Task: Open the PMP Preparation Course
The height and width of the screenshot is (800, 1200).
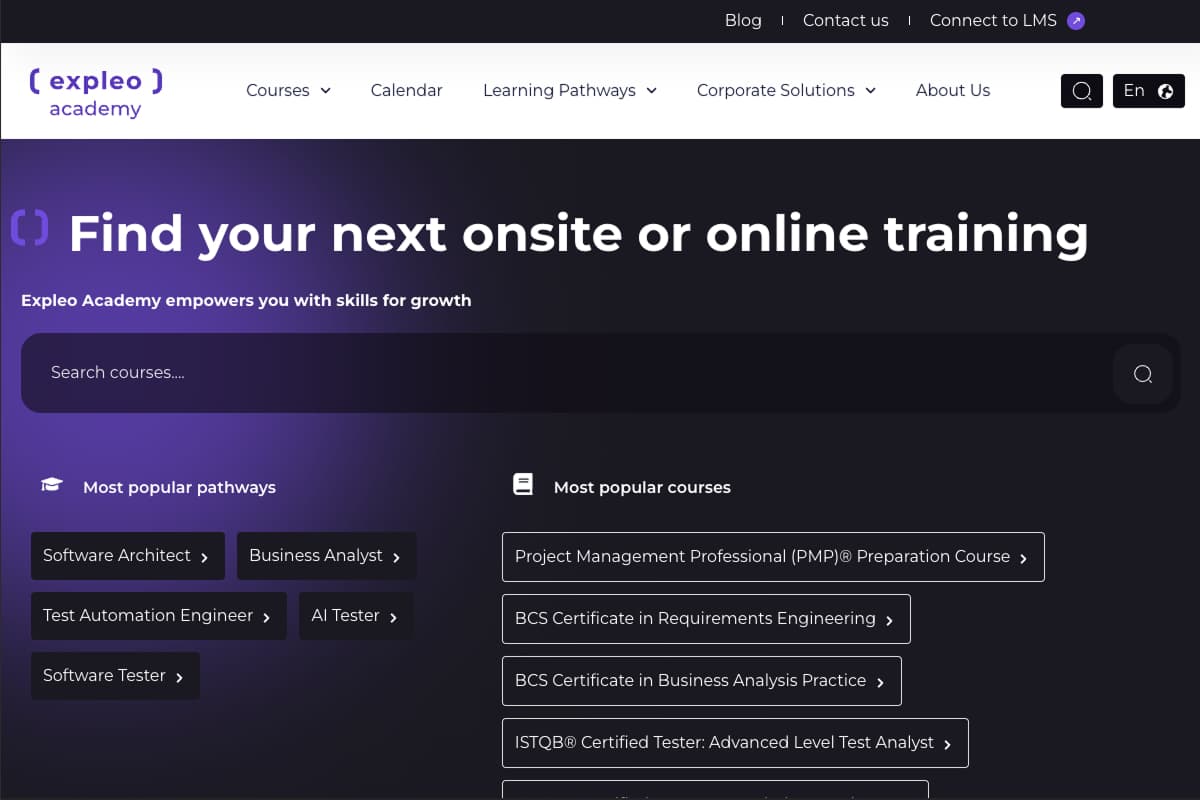Action: click(772, 557)
